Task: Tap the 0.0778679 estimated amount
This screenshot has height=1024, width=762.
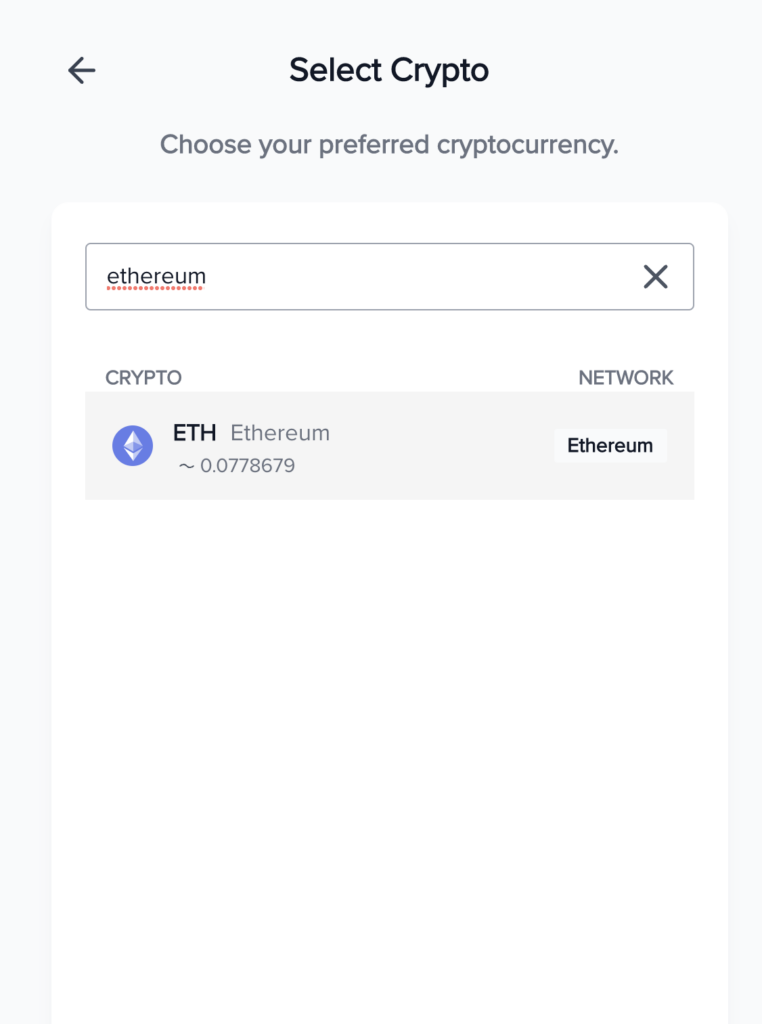Action: (x=247, y=466)
